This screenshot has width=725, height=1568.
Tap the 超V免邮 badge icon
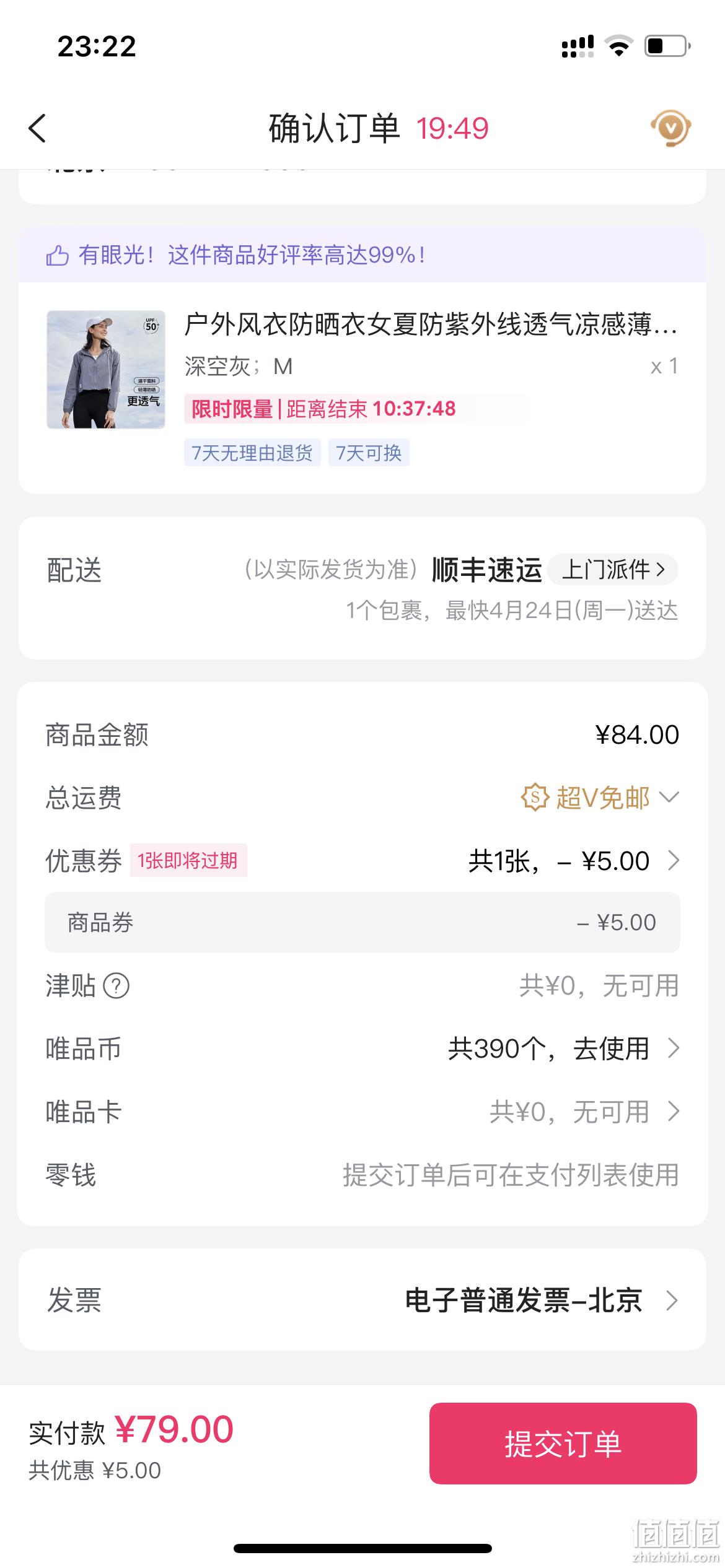535,797
